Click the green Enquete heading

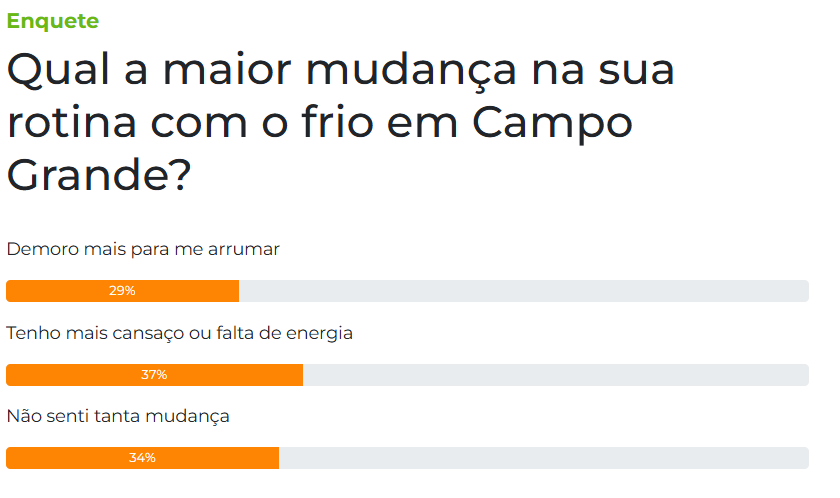tap(52, 21)
